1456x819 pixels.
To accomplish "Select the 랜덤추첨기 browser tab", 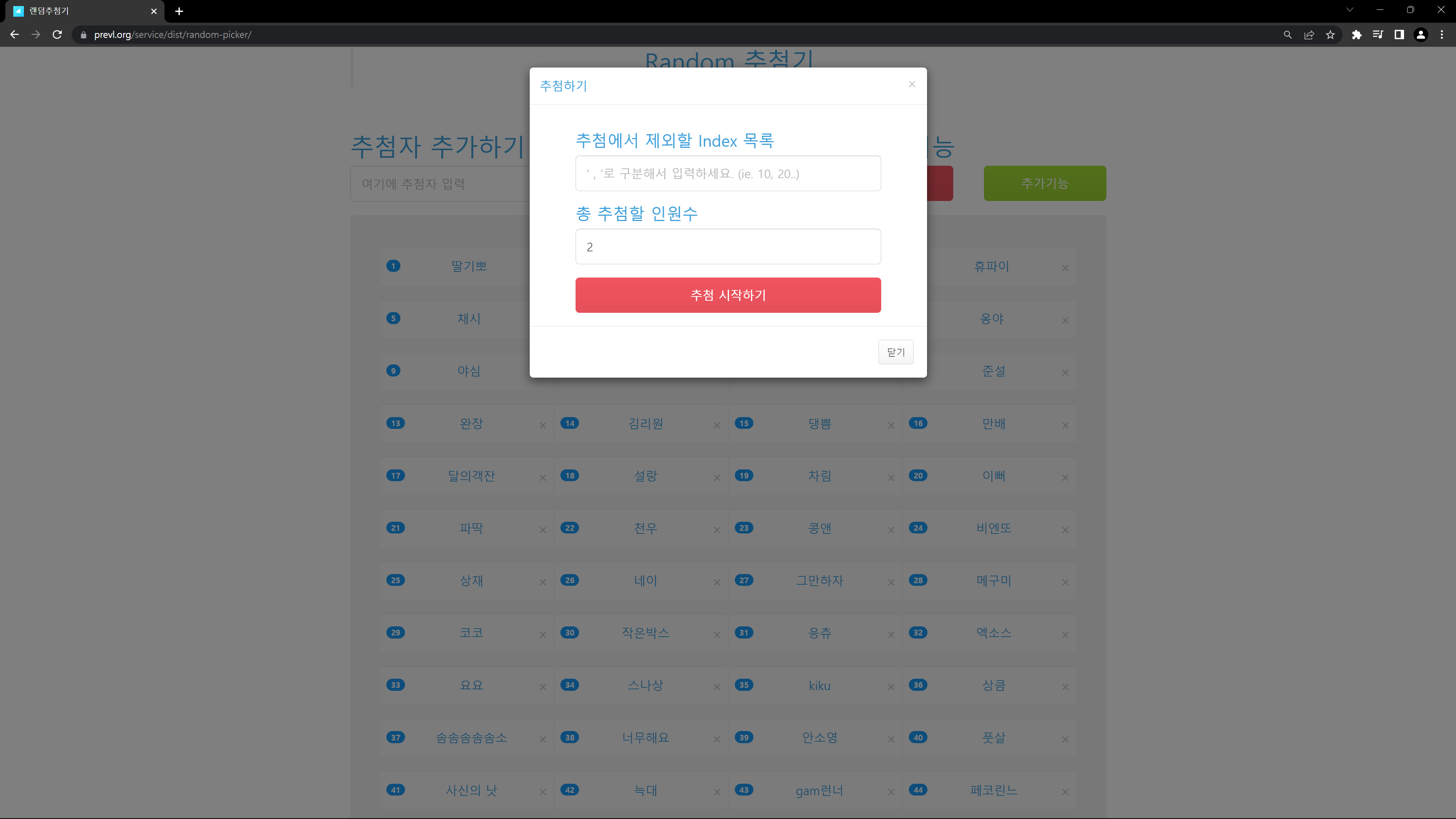I will point(82,11).
